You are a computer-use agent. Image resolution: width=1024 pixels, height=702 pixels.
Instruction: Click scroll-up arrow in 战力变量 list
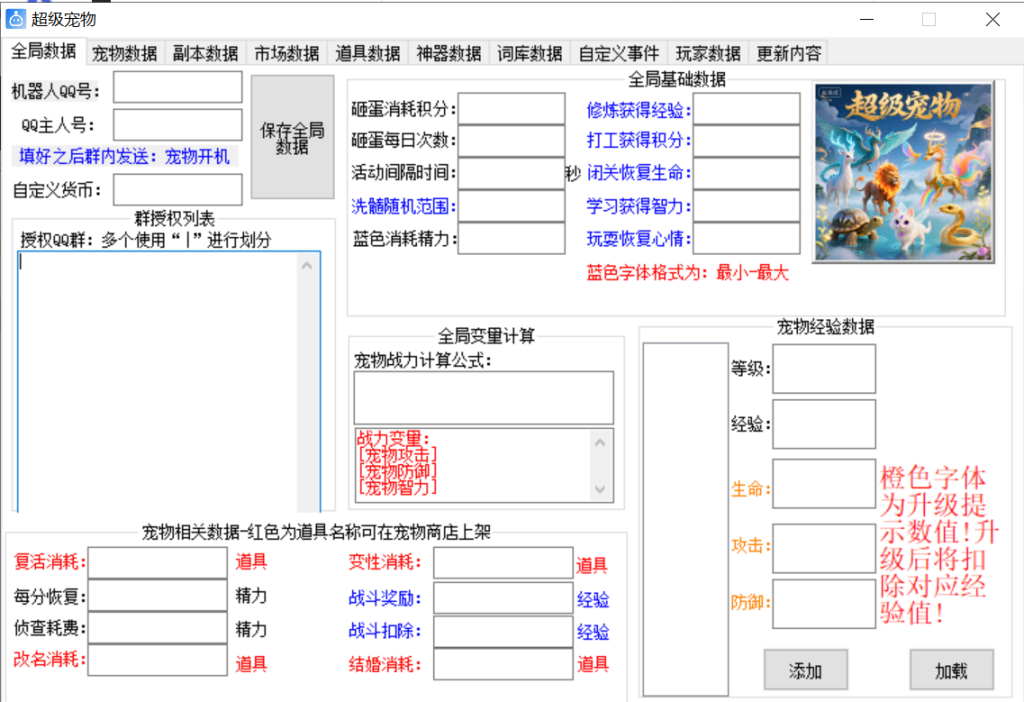point(600,442)
